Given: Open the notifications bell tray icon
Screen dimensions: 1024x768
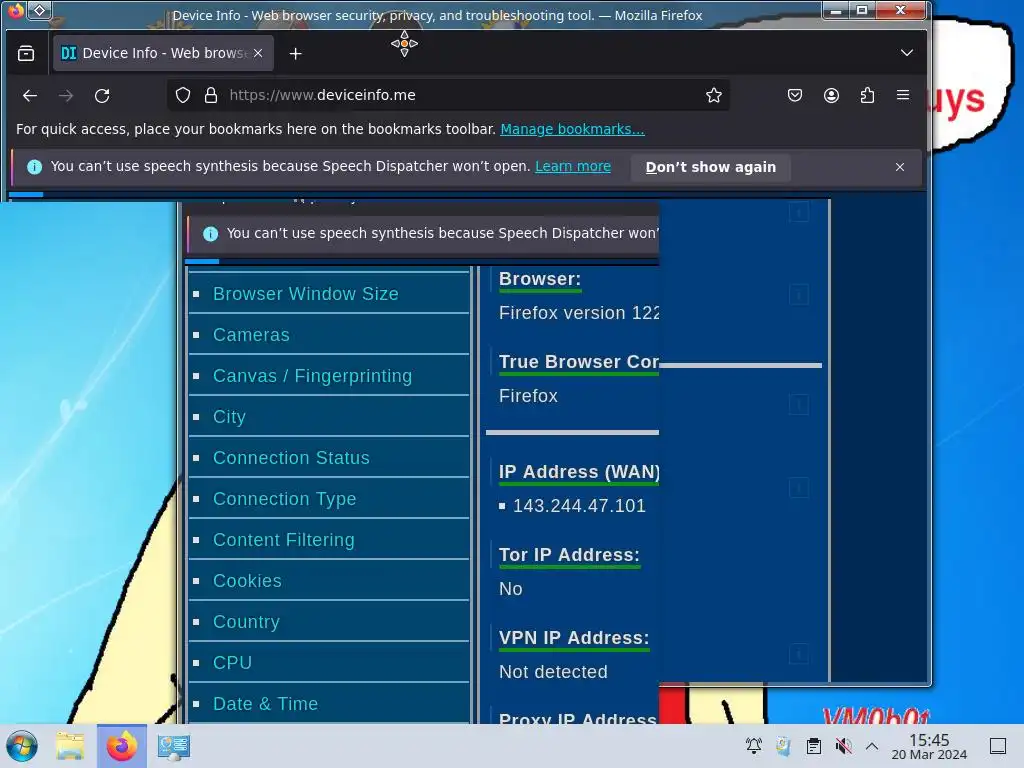Looking at the screenshot, I should pos(754,746).
